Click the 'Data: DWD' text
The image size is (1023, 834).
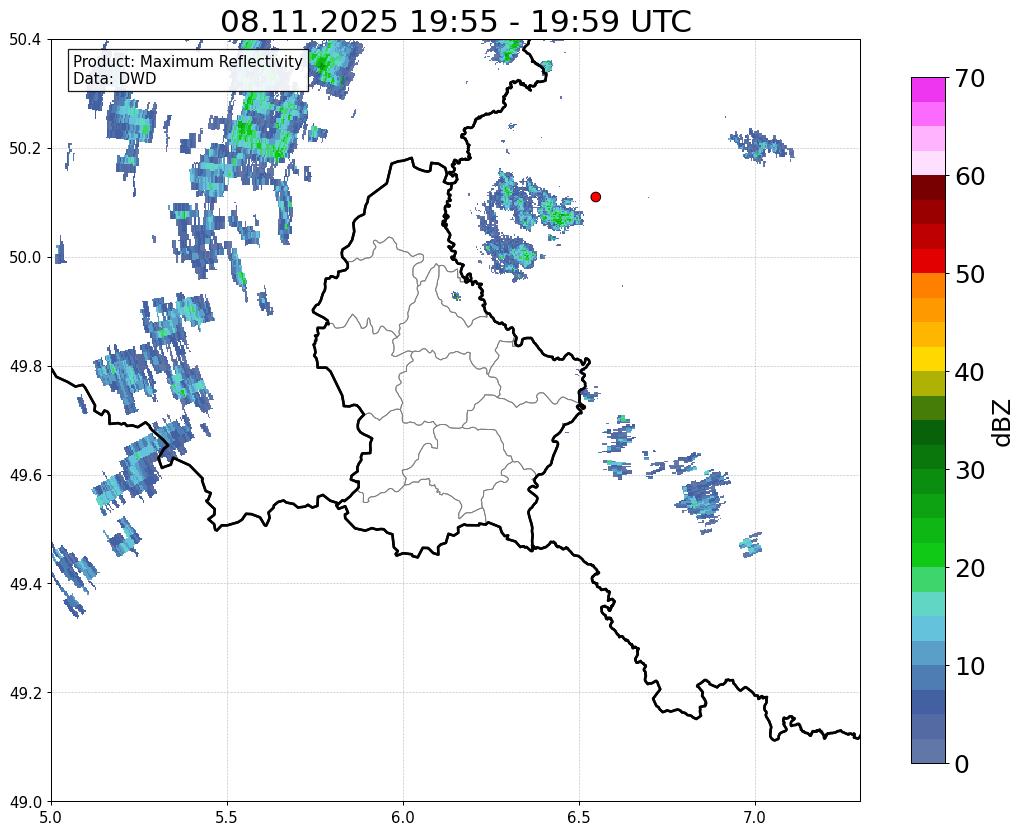(115, 79)
